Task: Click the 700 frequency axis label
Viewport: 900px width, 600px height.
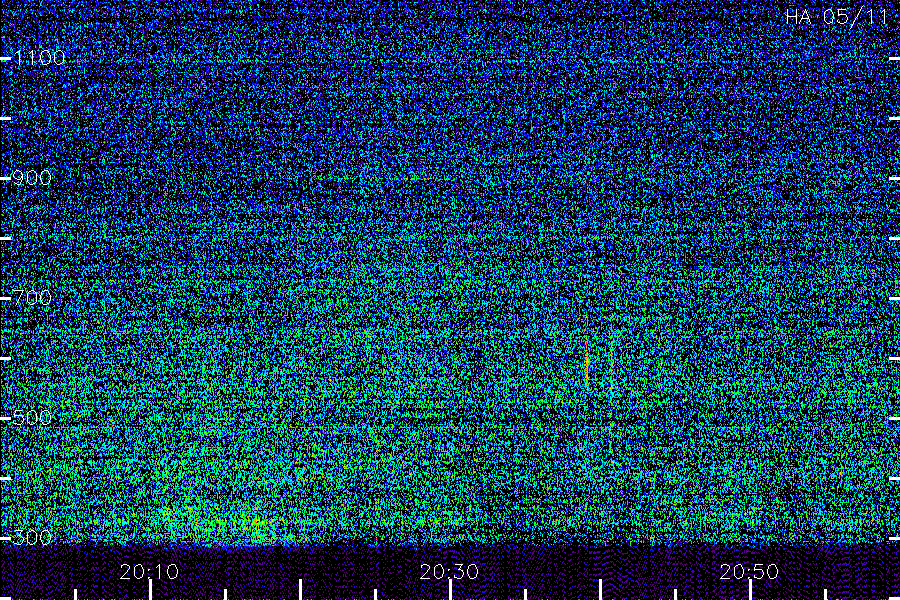Action: 32,297
